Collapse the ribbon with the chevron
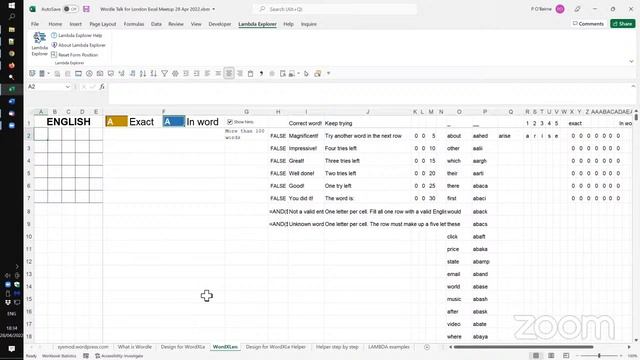Viewport: 640px width, 360px height. click(631, 62)
